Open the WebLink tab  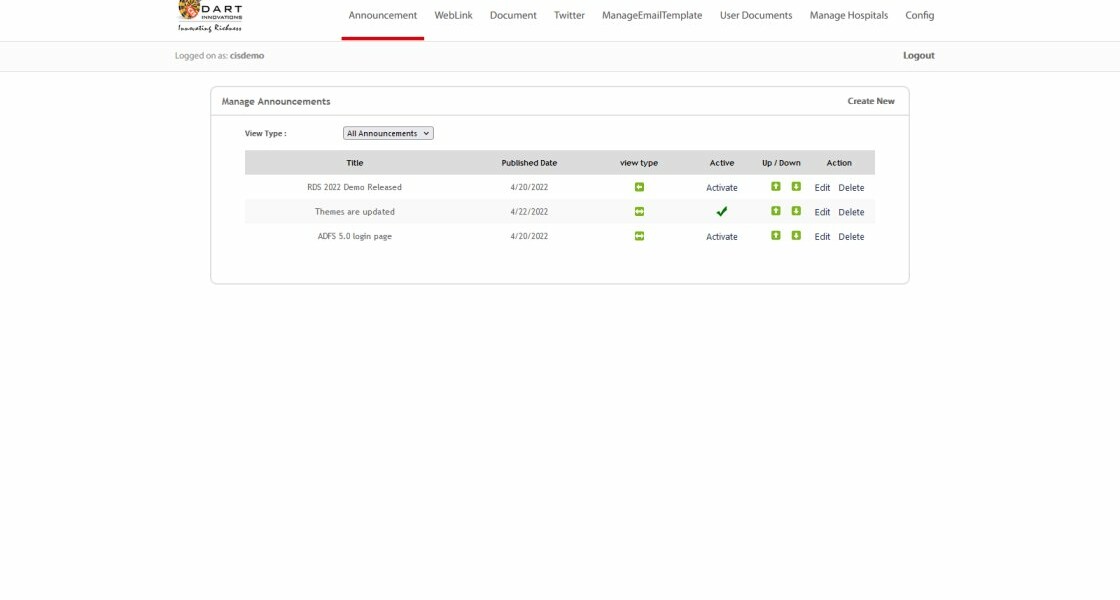point(453,16)
